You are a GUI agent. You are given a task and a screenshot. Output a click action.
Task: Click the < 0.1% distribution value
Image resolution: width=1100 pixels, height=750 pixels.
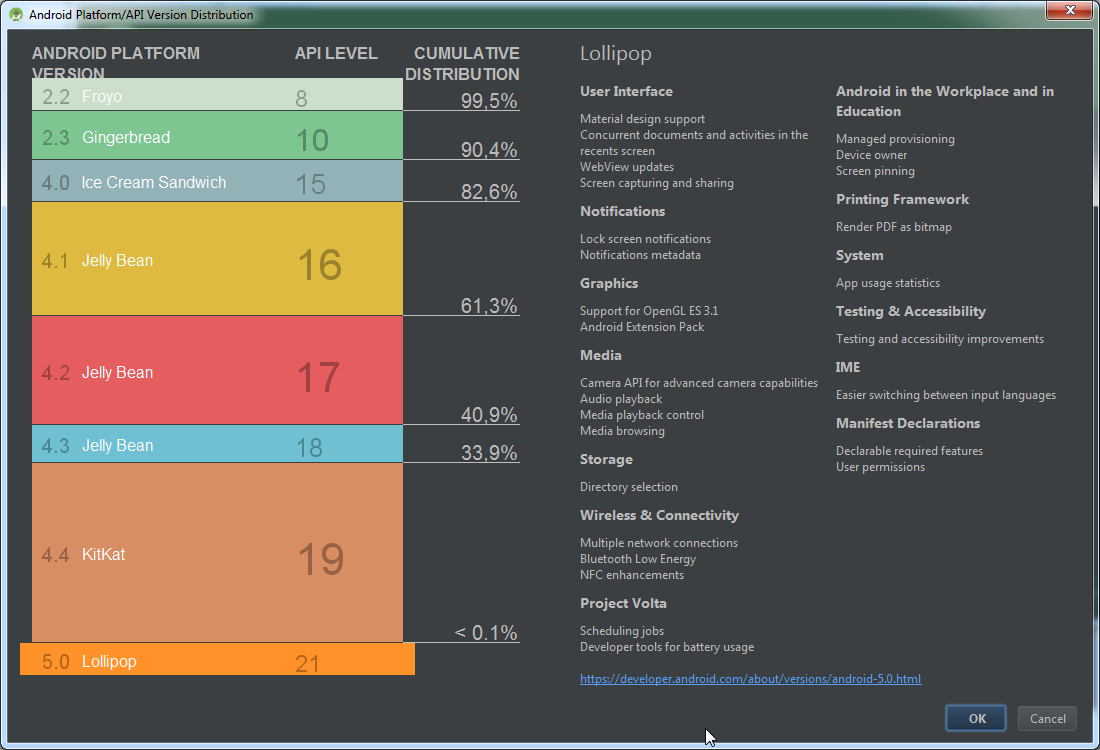pos(486,632)
